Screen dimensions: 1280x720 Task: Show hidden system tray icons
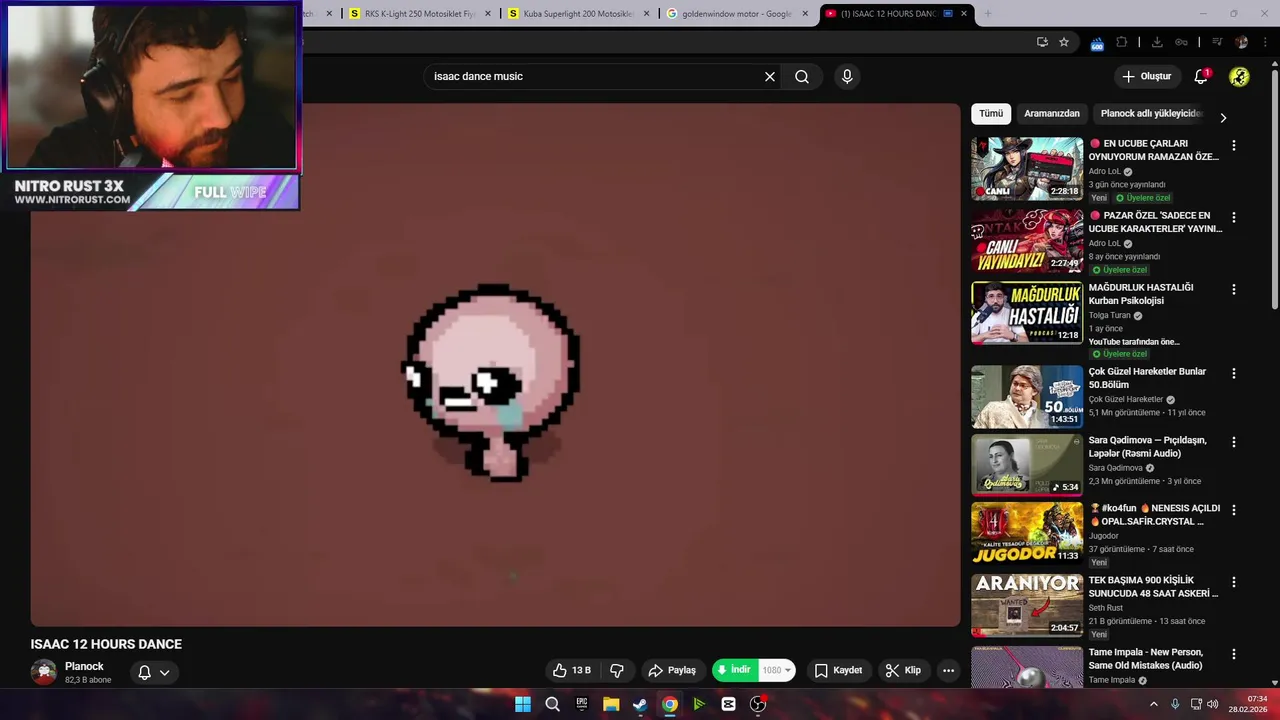[1153, 704]
